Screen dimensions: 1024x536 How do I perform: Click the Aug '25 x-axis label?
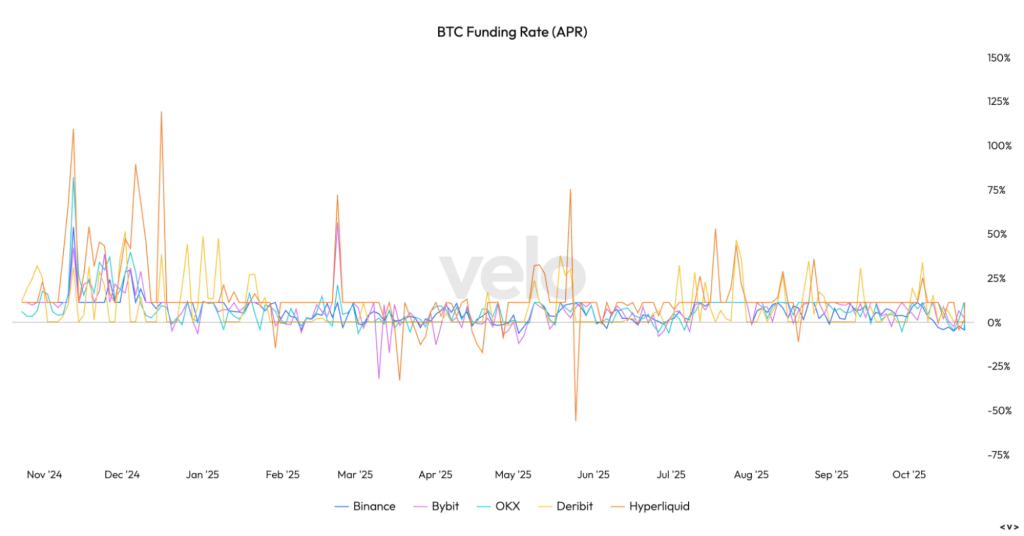pos(750,475)
